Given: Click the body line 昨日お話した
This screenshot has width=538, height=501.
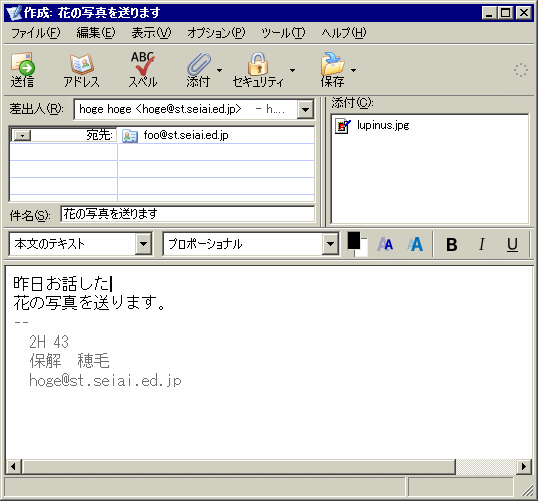Looking at the screenshot, I should click(x=61, y=283).
